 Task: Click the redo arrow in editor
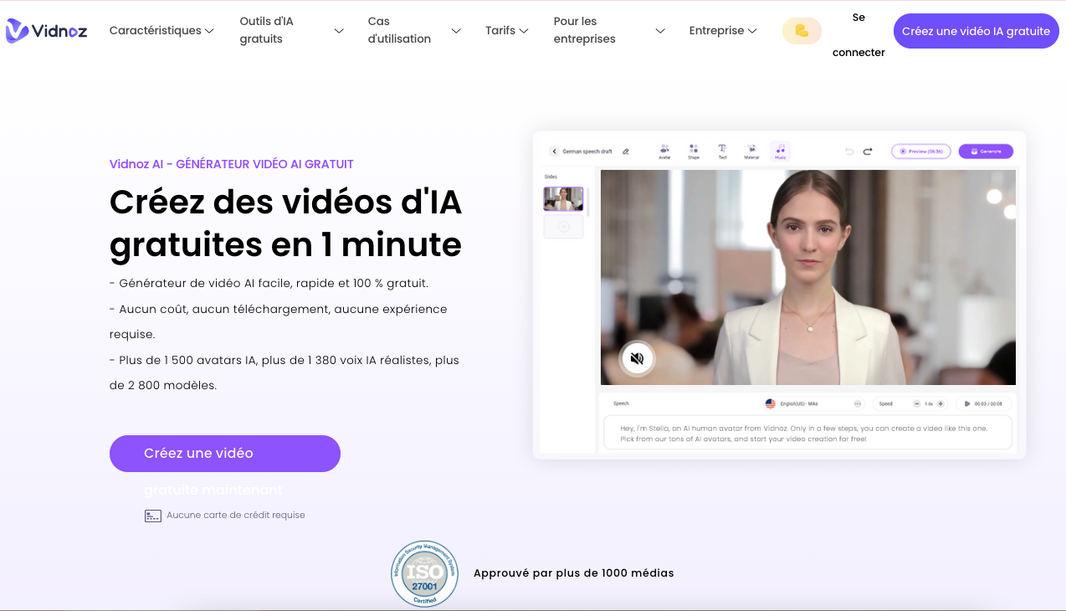pyautogui.click(x=867, y=152)
